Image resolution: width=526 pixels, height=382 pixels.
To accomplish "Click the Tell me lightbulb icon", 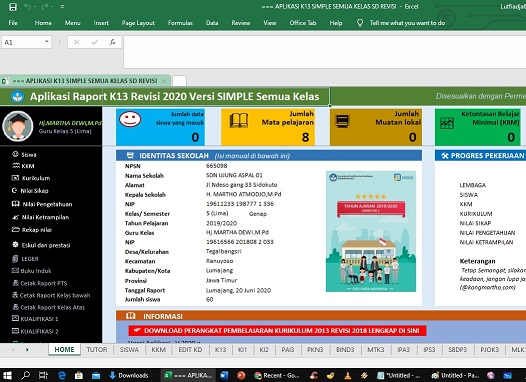I will pyautogui.click(x=360, y=23).
